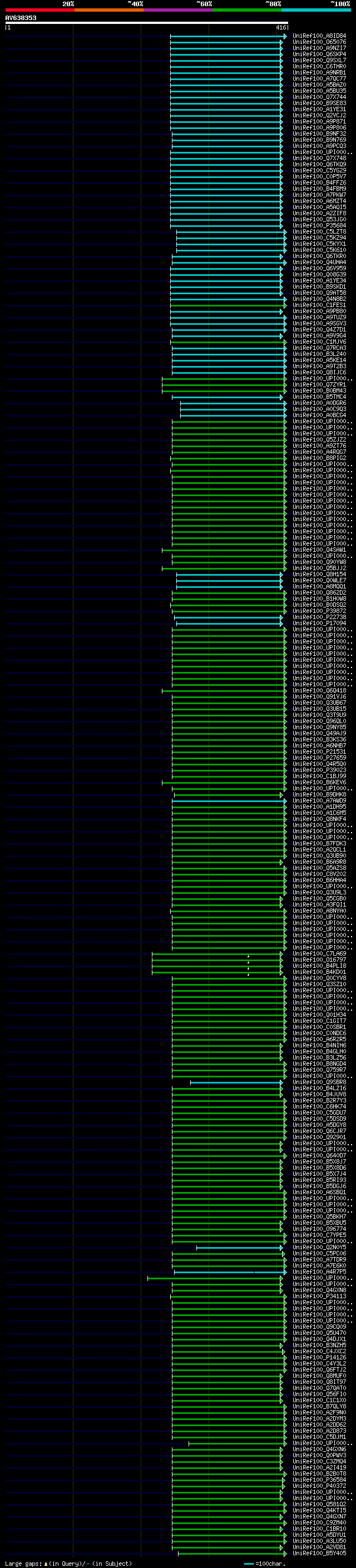Select hit label UniRef100_B9N769
This screenshot has width=356, height=1568.
click(x=319, y=140)
